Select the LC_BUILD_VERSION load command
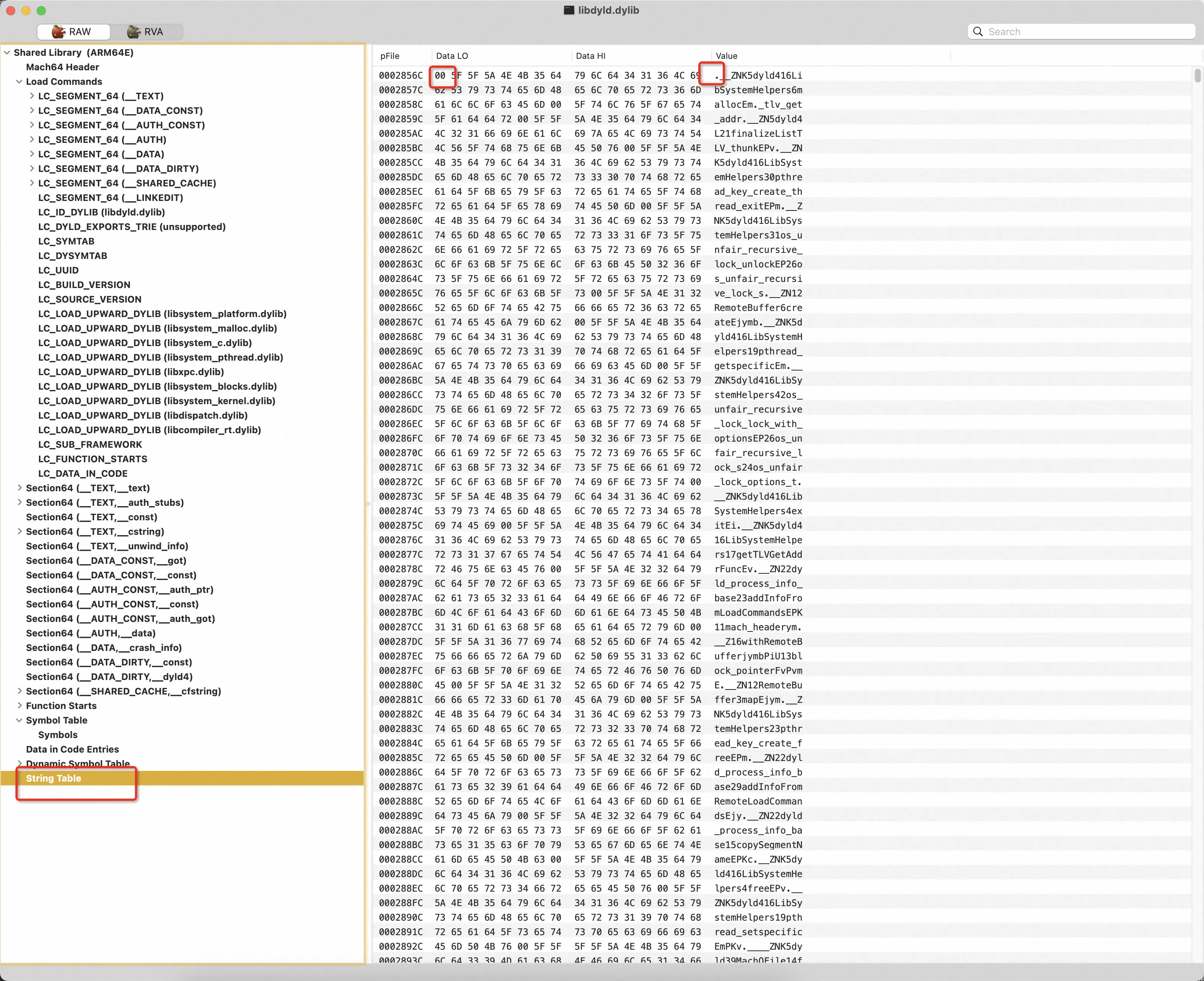This screenshot has height=981, width=1204. point(84,285)
